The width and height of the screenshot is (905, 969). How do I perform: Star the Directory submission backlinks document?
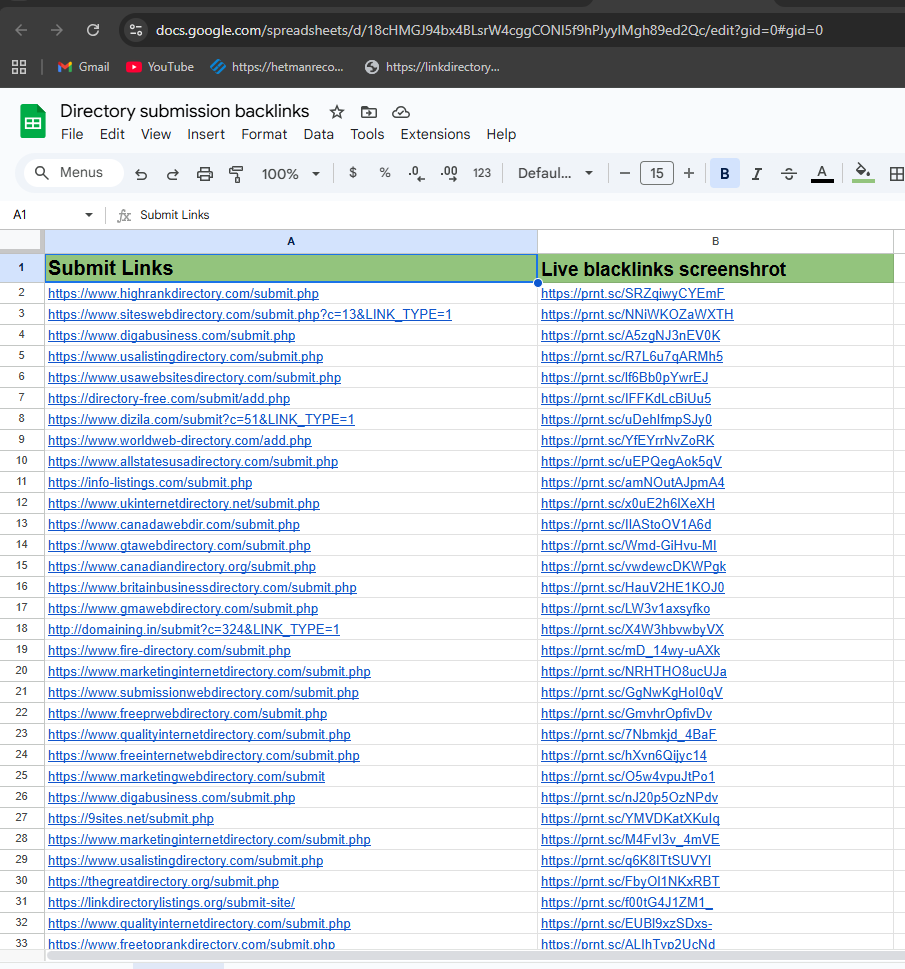[x=337, y=112]
